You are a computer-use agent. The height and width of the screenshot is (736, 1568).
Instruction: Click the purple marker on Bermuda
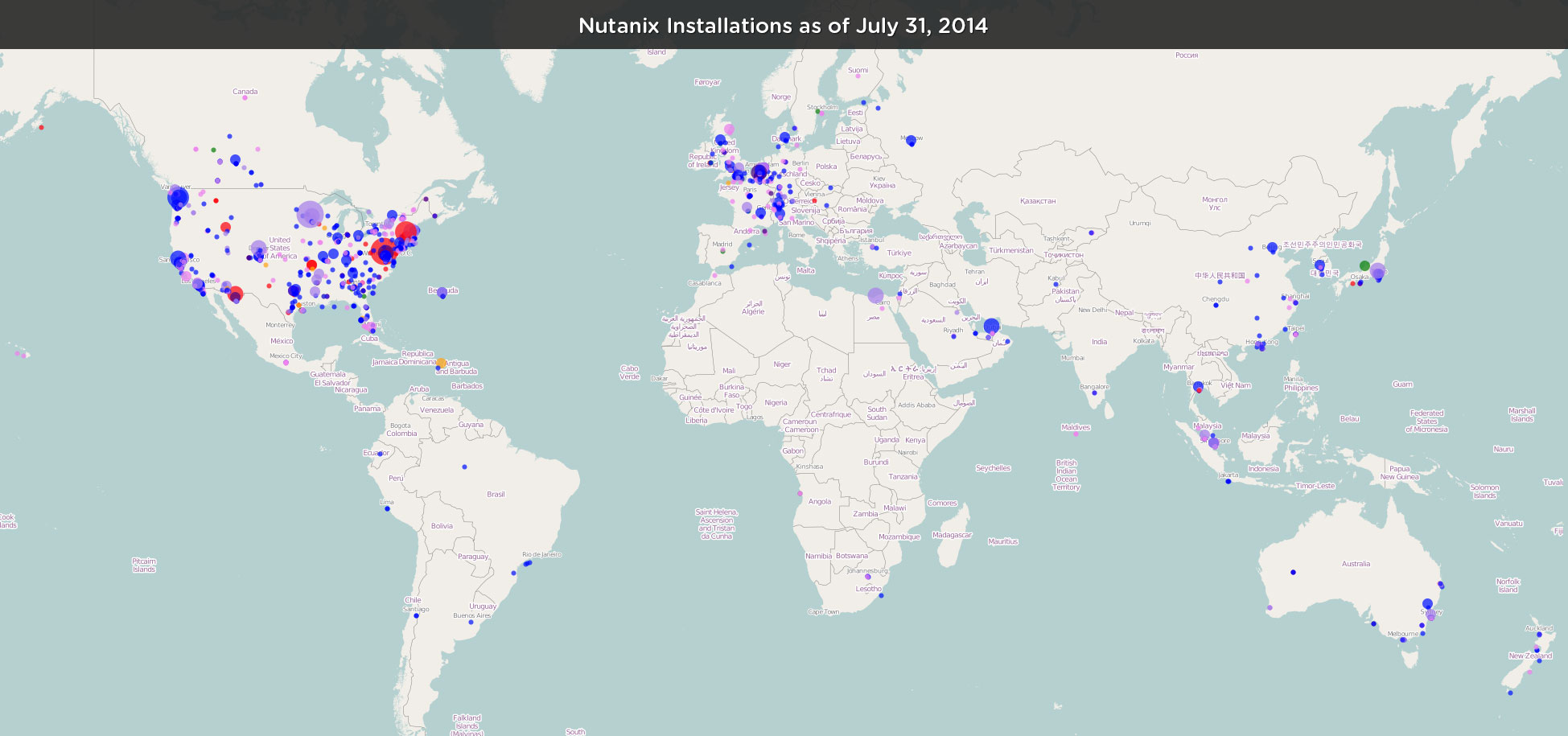(442, 293)
